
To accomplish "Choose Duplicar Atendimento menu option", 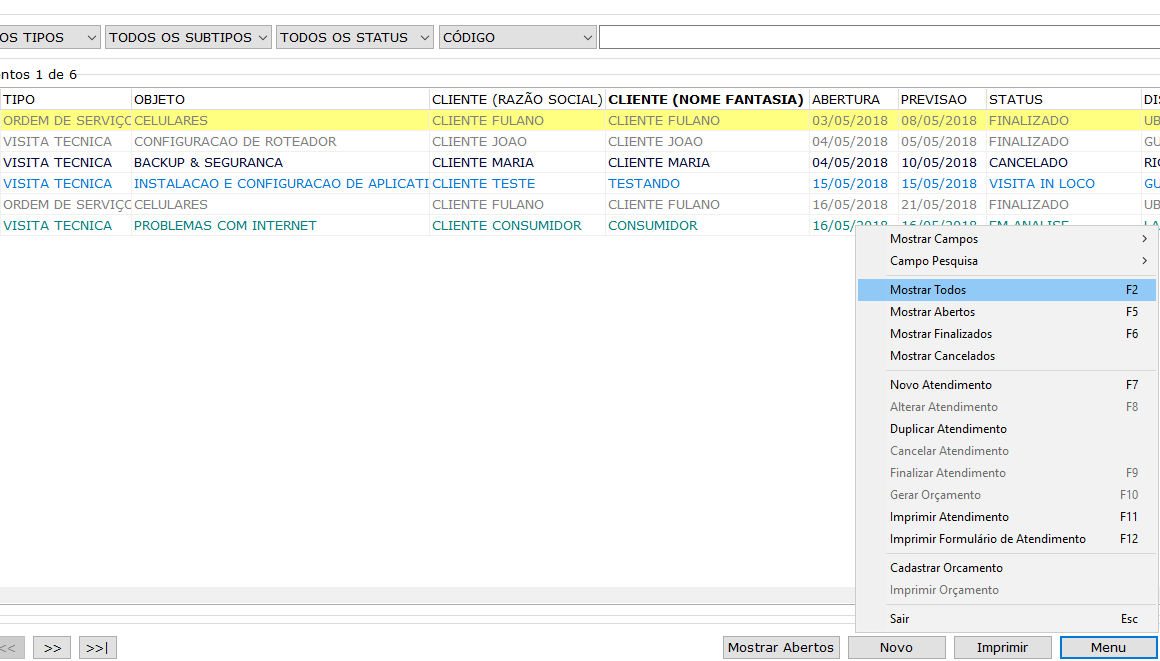I will coord(1007,429).
